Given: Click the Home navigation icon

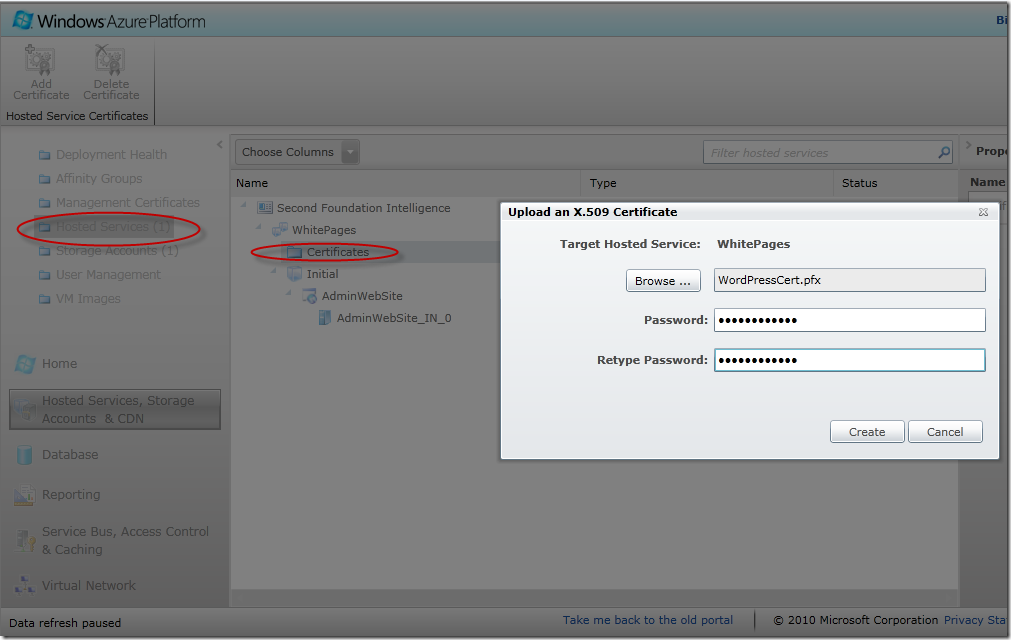Looking at the screenshot, I should tap(25, 364).
